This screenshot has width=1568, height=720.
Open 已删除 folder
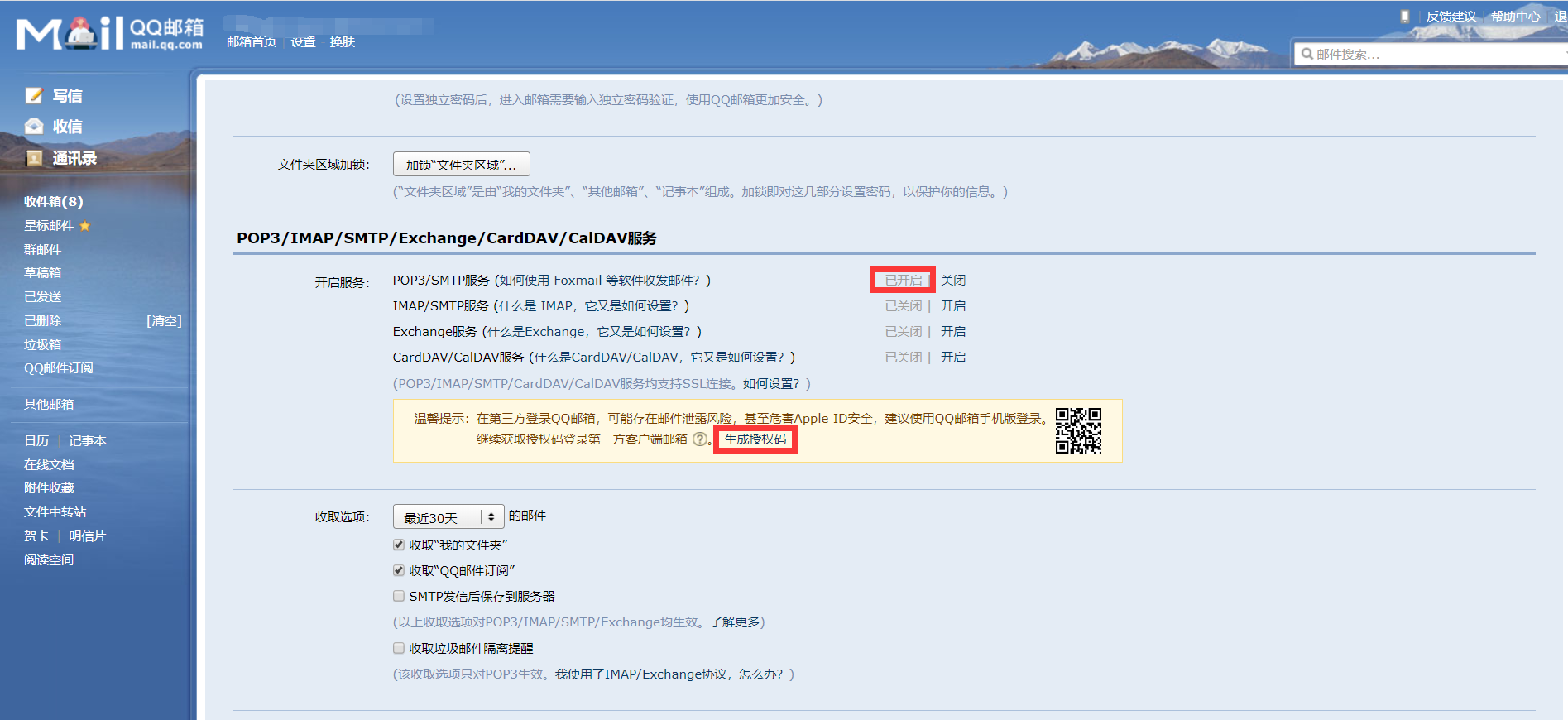tap(42, 321)
